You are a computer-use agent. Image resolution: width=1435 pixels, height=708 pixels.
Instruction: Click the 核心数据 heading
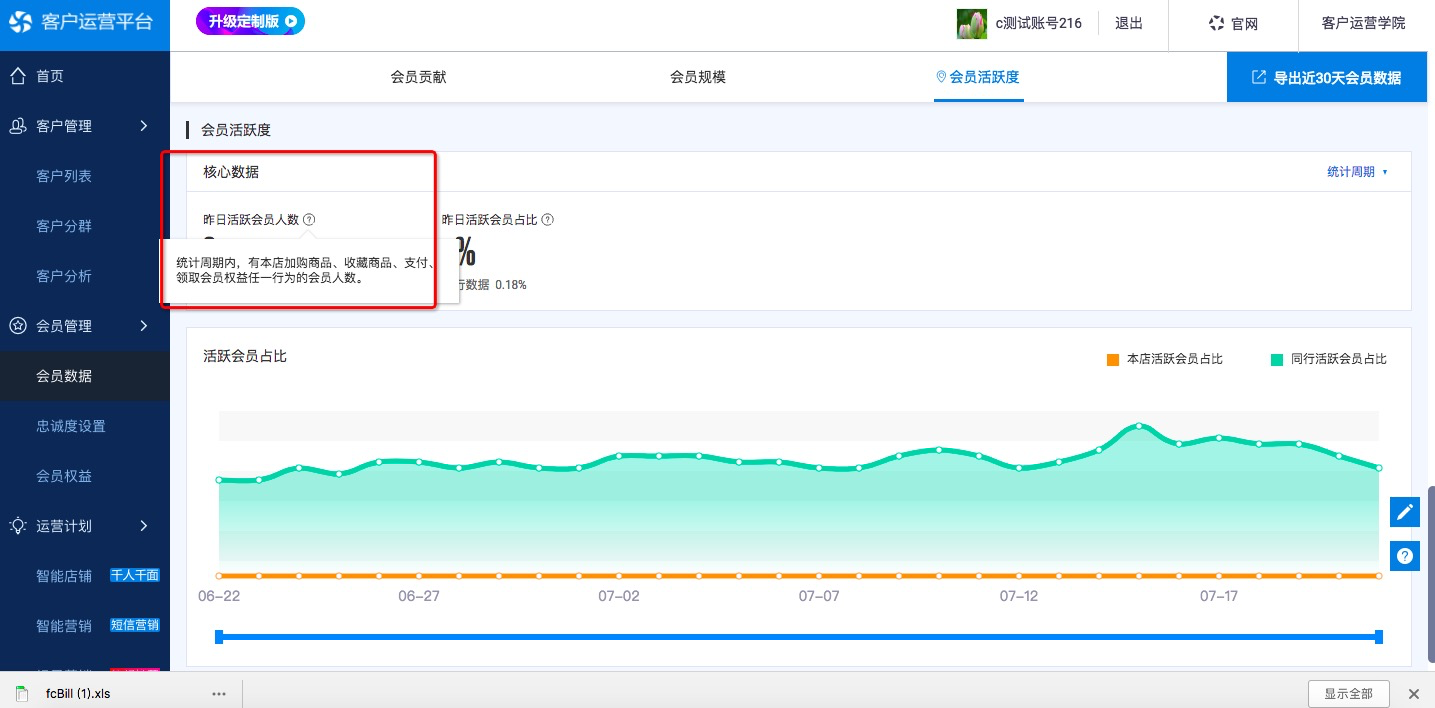(231, 172)
